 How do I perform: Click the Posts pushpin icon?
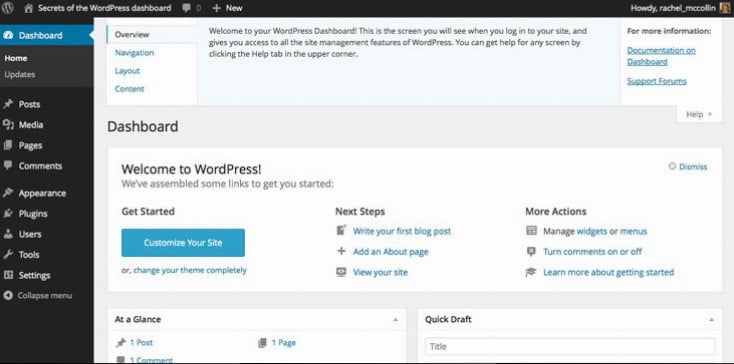pyautogui.click(x=8, y=104)
